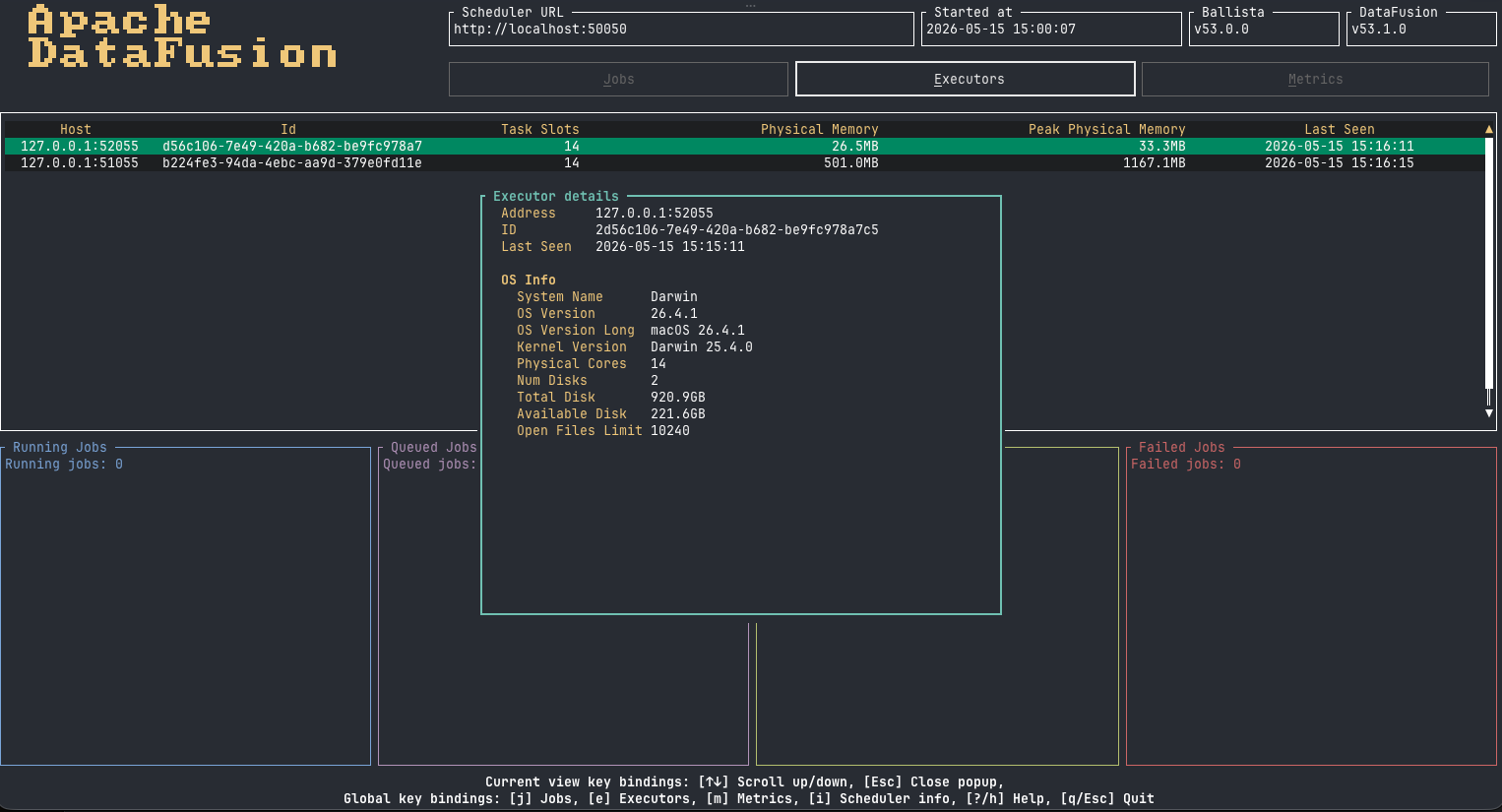Click the OS Info heading

point(529,281)
